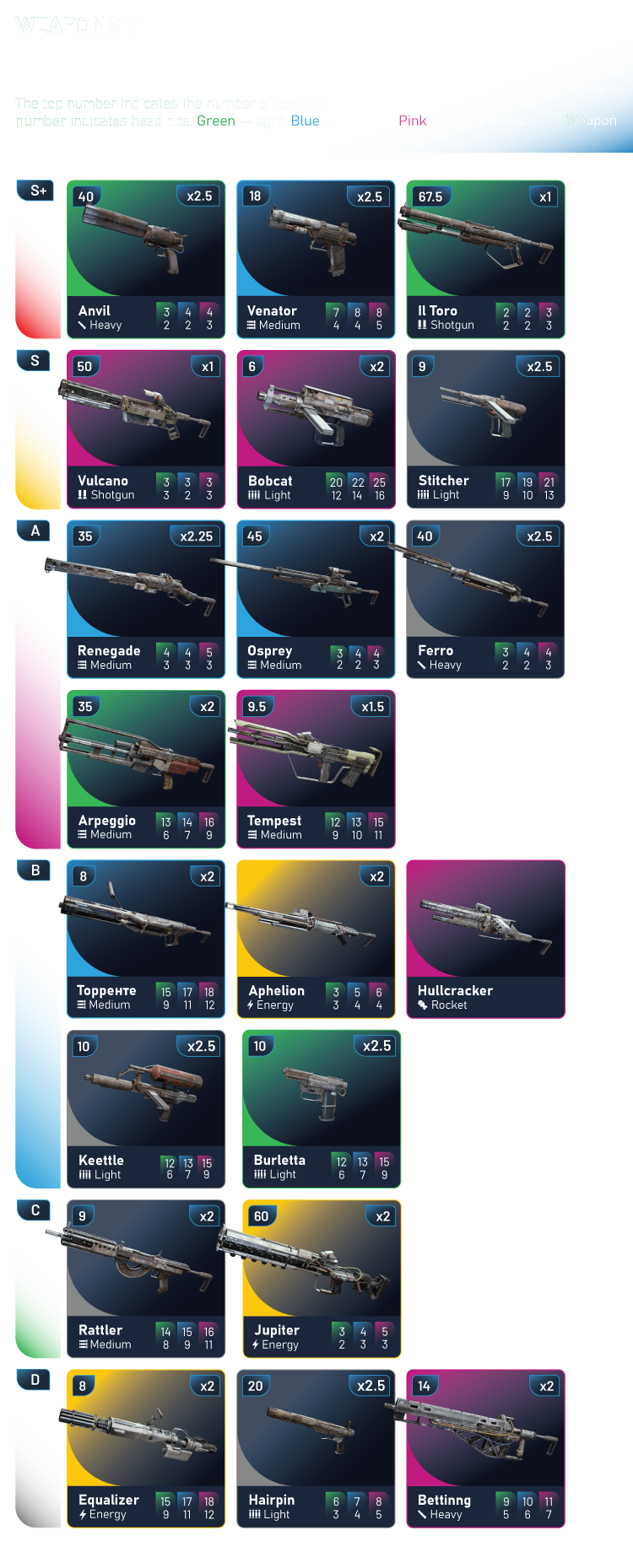633x1568 pixels.
Task: Click the Green legend word
Action: click(x=216, y=121)
